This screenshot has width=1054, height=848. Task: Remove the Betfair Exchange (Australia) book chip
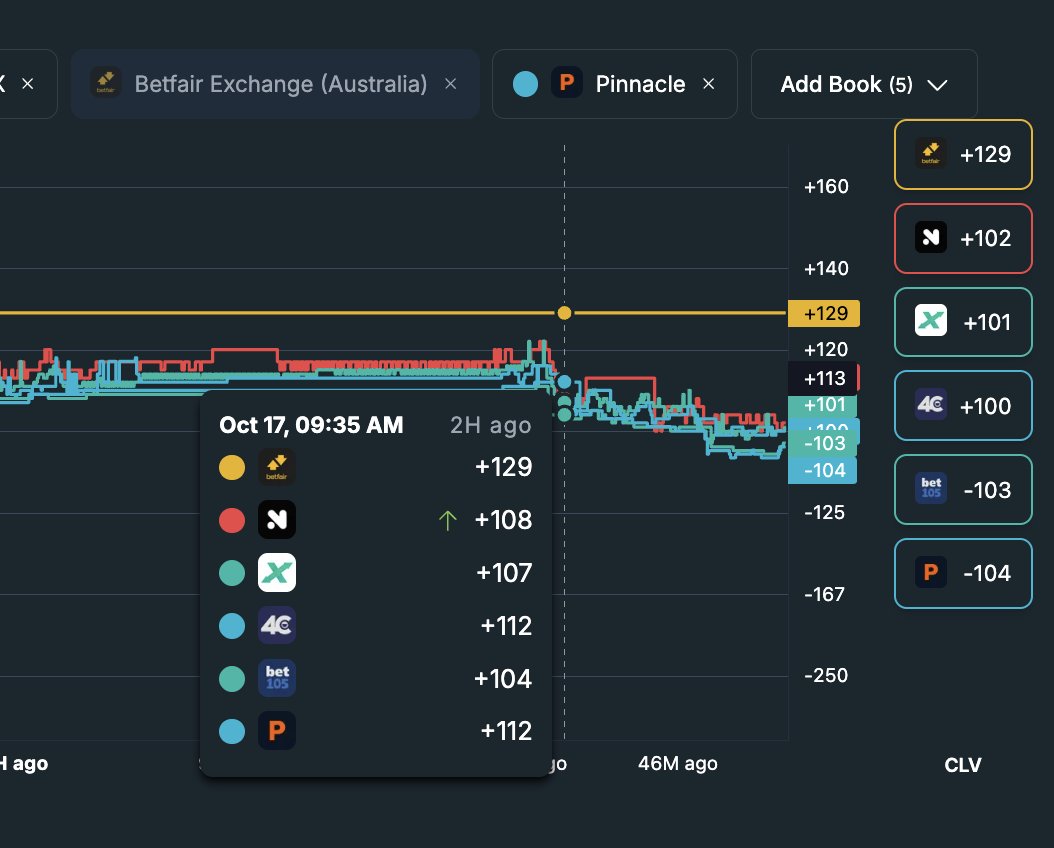[450, 84]
